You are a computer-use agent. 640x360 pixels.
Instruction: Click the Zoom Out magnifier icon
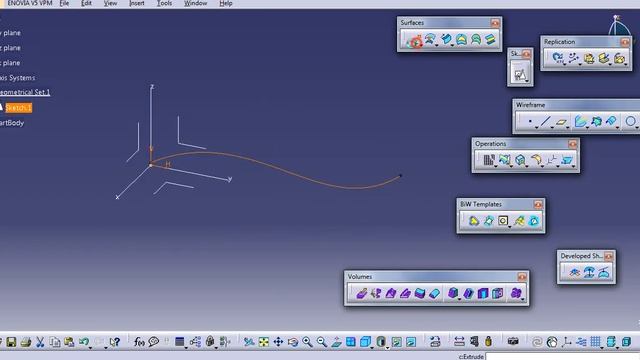pos(322,342)
